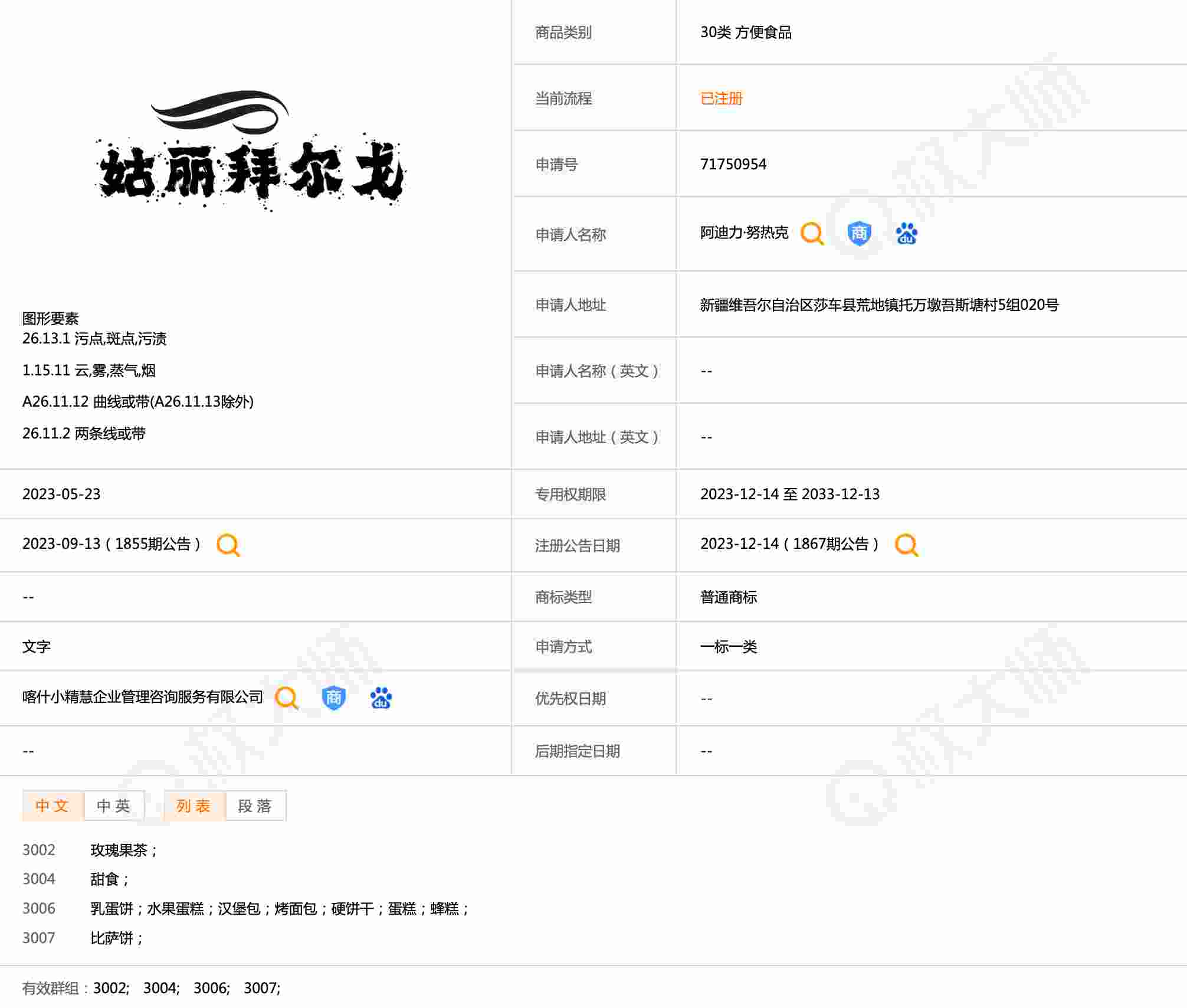The height and width of the screenshot is (1008, 1187).
Task: Click 商 shield icon beside agency name
Action: coord(333,698)
